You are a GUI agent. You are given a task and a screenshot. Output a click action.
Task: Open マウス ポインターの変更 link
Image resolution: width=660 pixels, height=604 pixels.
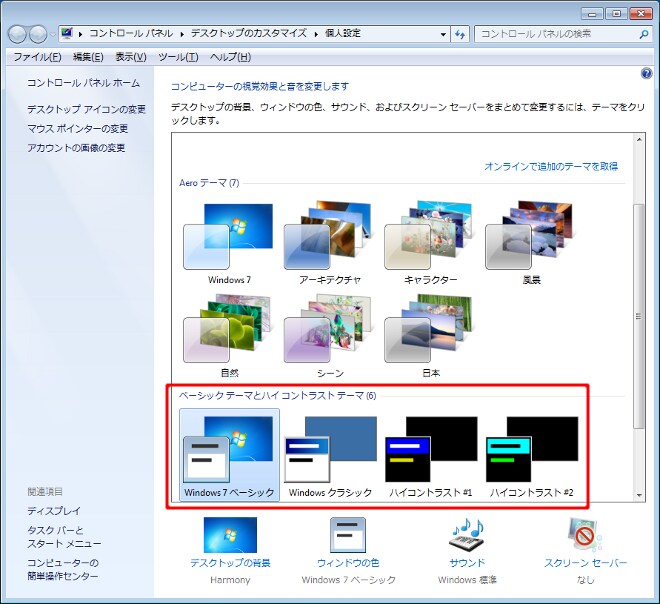point(77,128)
